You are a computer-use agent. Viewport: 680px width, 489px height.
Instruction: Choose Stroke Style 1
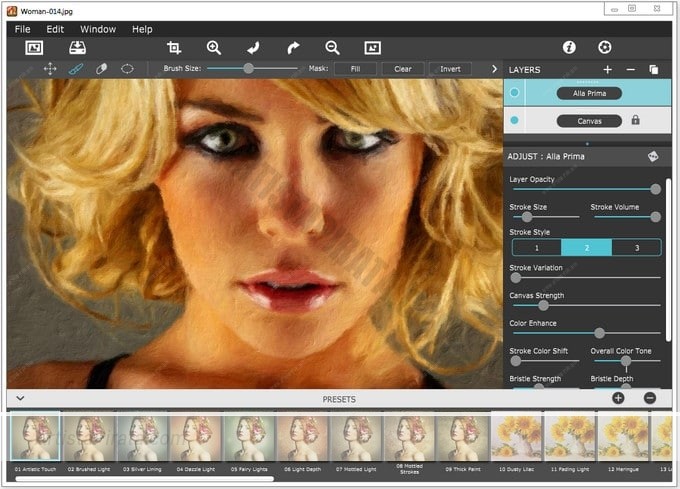(537, 248)
